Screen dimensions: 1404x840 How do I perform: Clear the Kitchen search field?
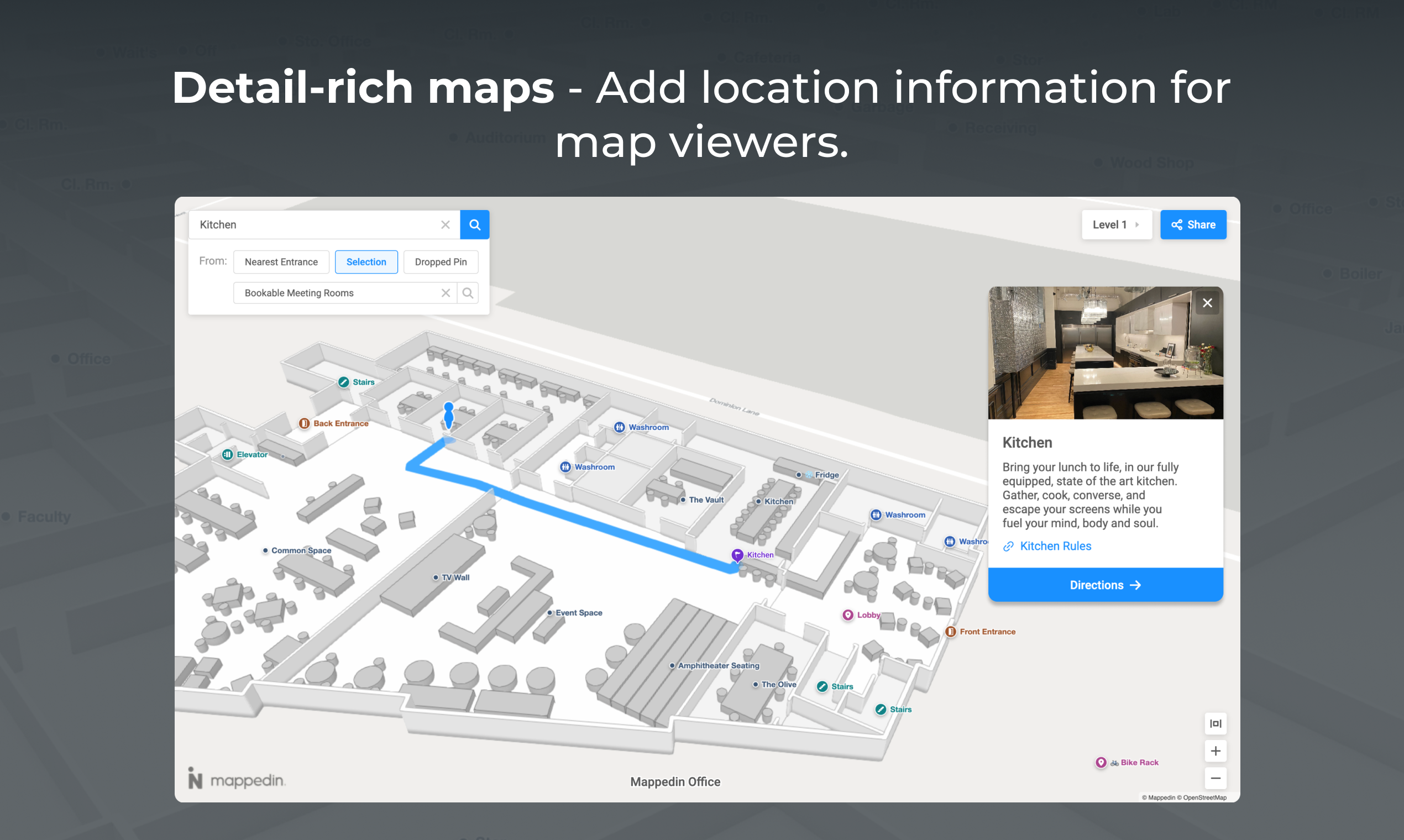(446, 225)
